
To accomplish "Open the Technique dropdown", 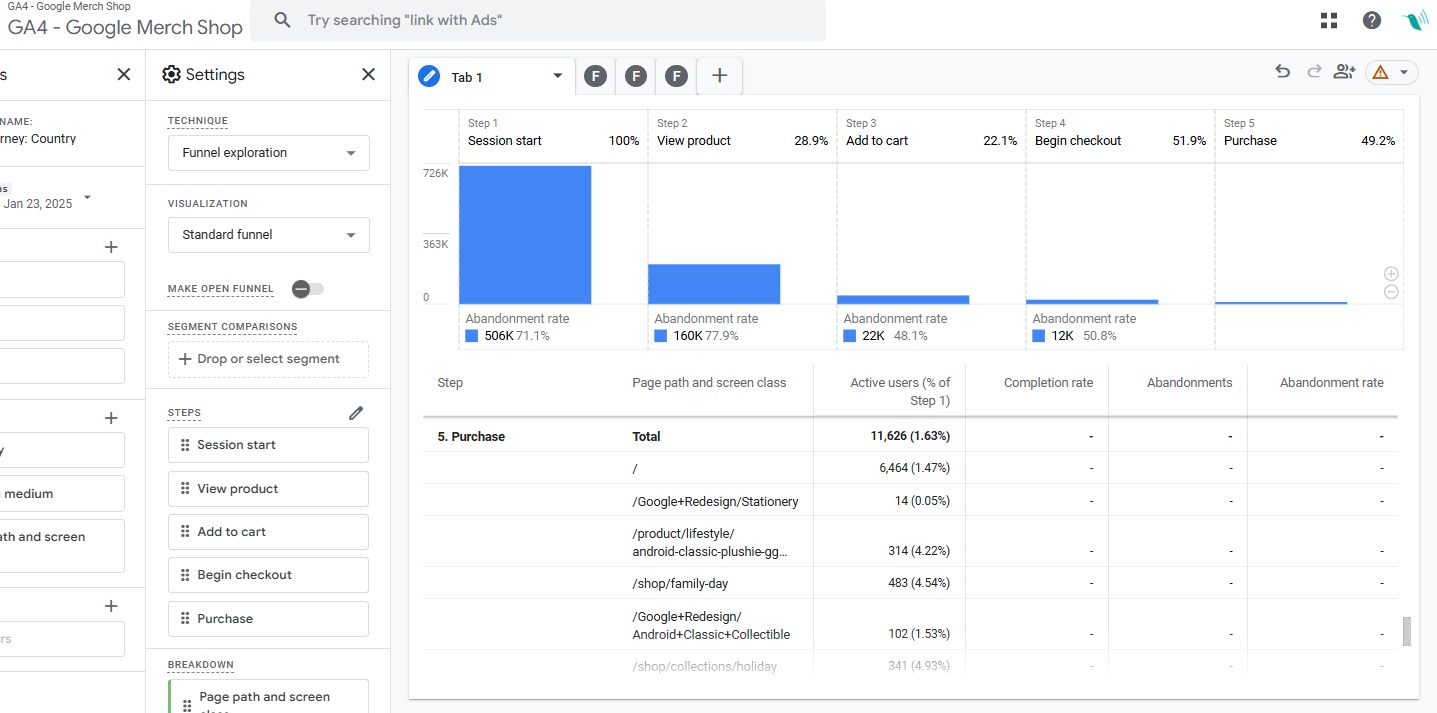I will (269, 153).
